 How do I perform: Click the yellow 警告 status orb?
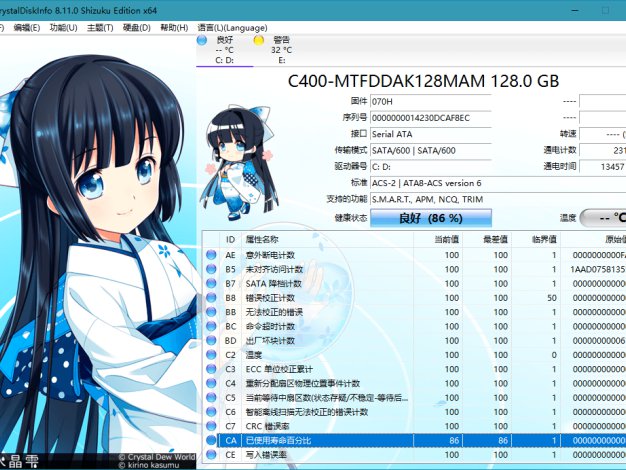tap(258, 40)
